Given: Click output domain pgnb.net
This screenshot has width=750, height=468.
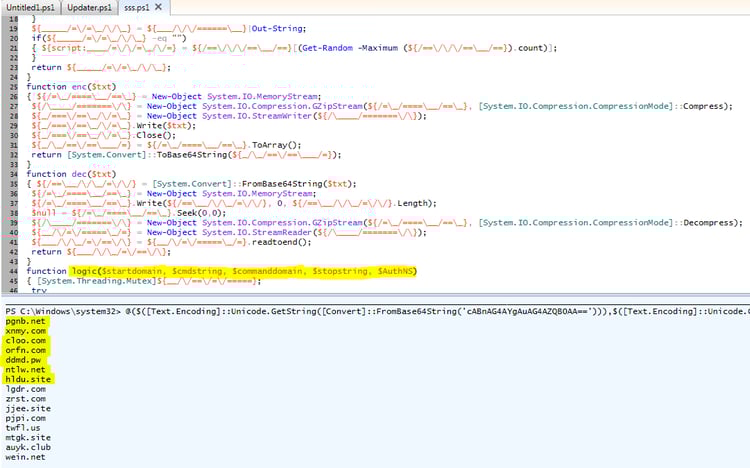Looking at the screenshot, I should pos(25,321).
